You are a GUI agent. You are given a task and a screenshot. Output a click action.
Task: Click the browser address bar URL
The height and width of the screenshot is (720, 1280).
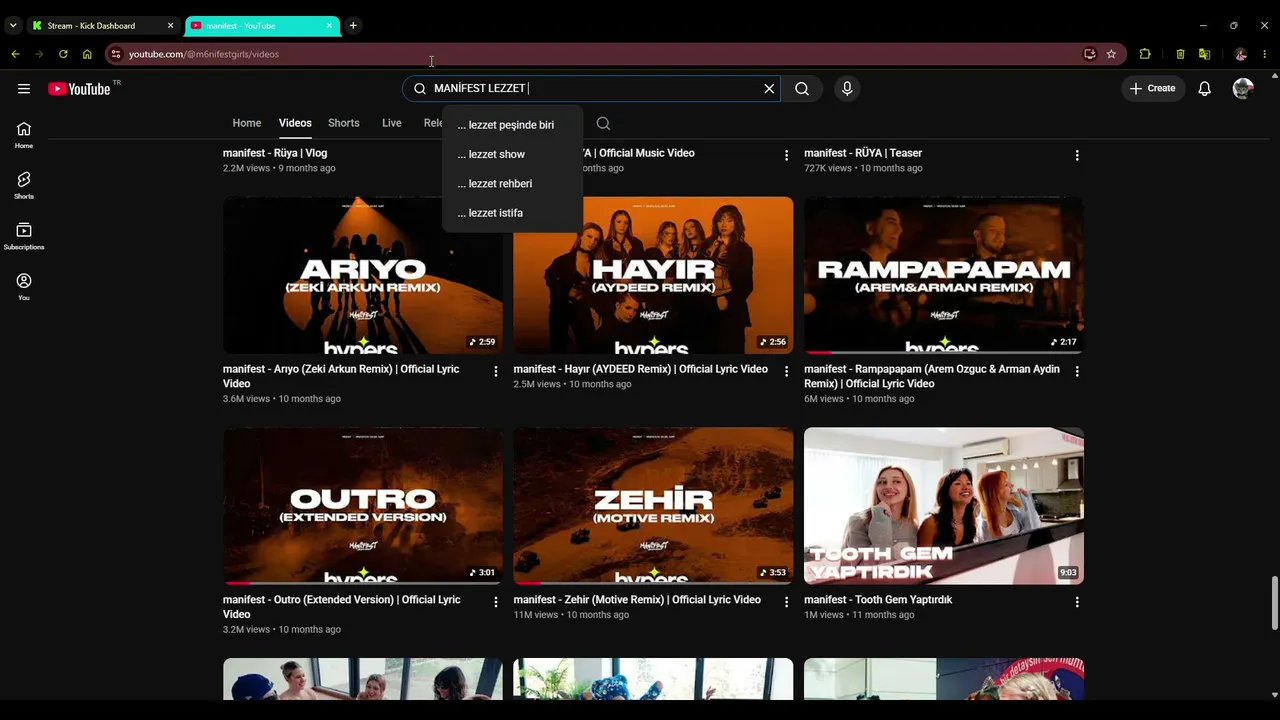pyautogui.click(x=204, y=54)
